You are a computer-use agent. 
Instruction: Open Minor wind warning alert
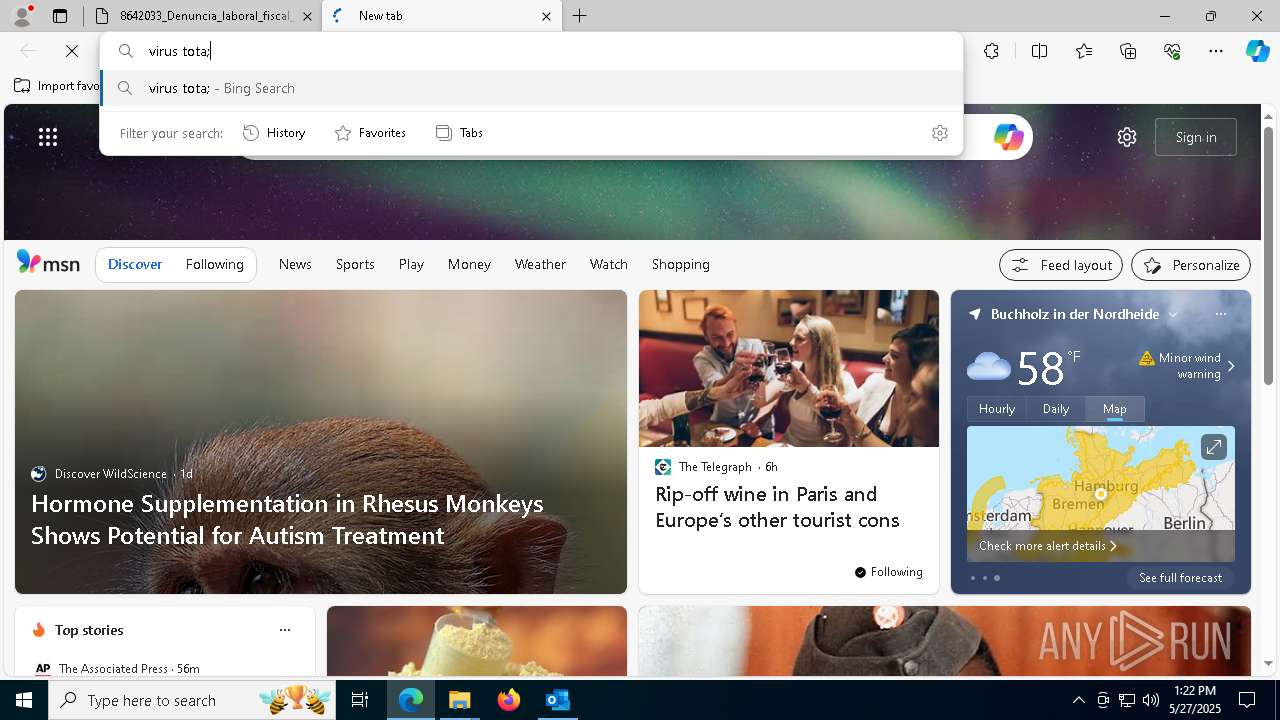point(1181,365)
